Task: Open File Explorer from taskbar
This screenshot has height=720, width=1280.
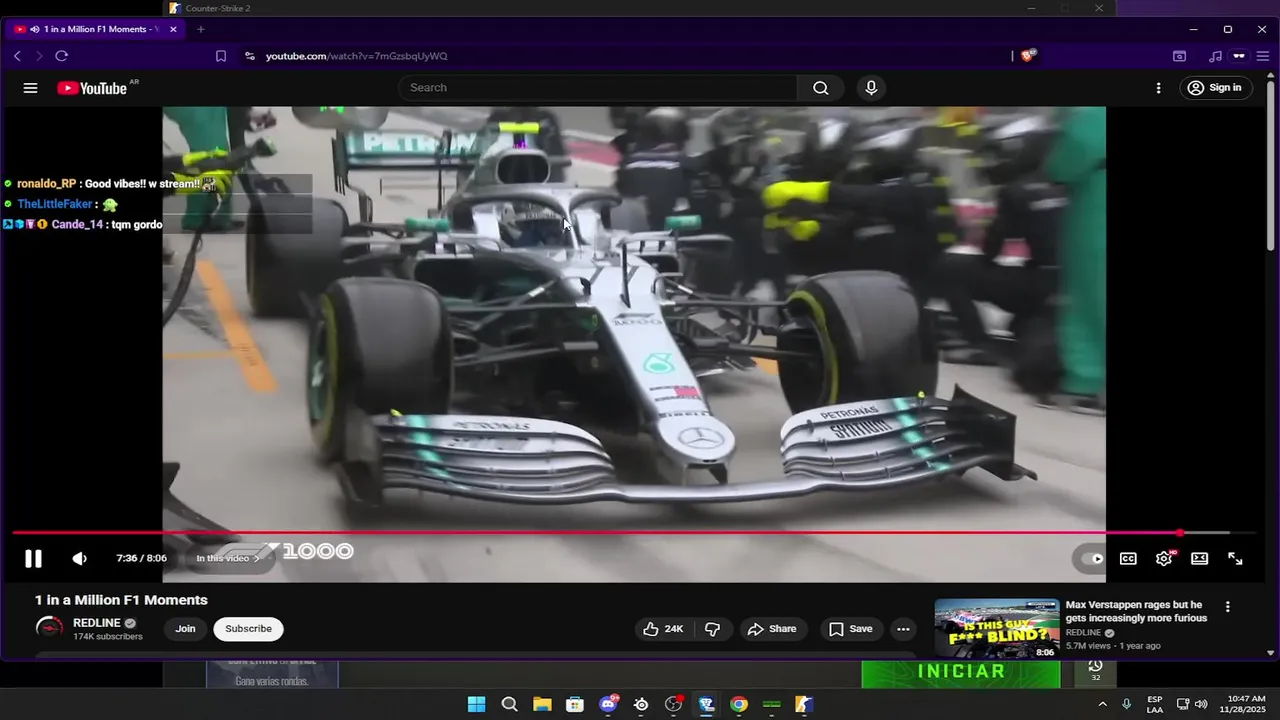Action: (542, 704)
